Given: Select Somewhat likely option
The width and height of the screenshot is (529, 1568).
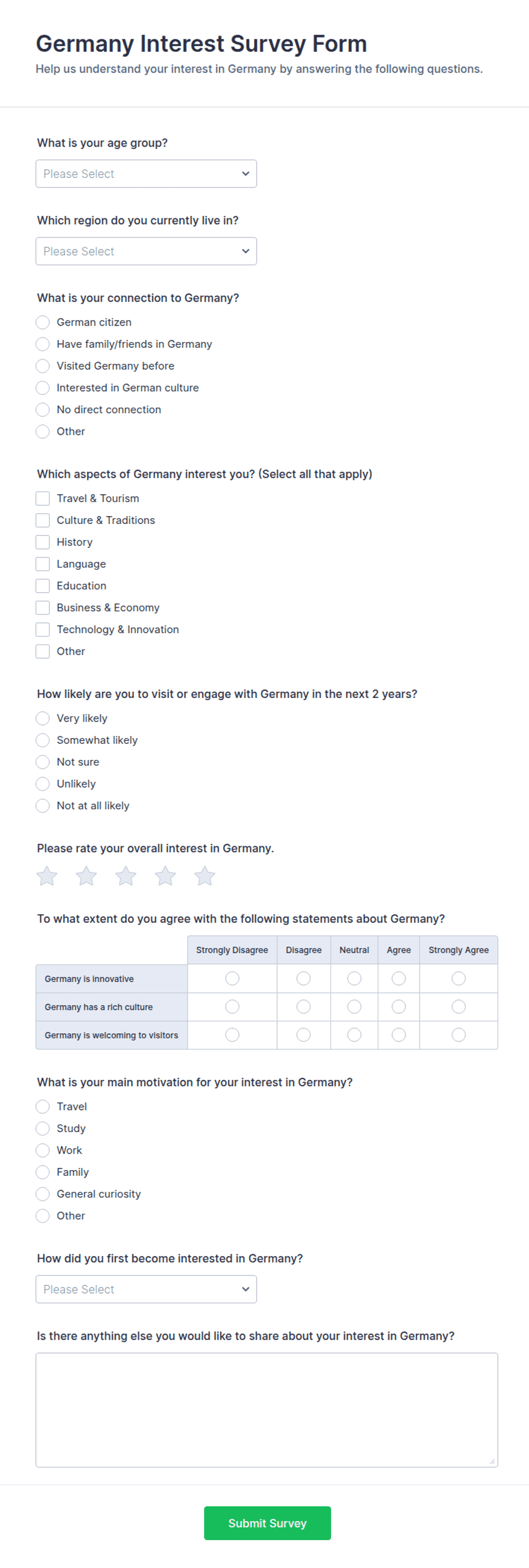Looking at the screenshot, I should tap(43, 740).
